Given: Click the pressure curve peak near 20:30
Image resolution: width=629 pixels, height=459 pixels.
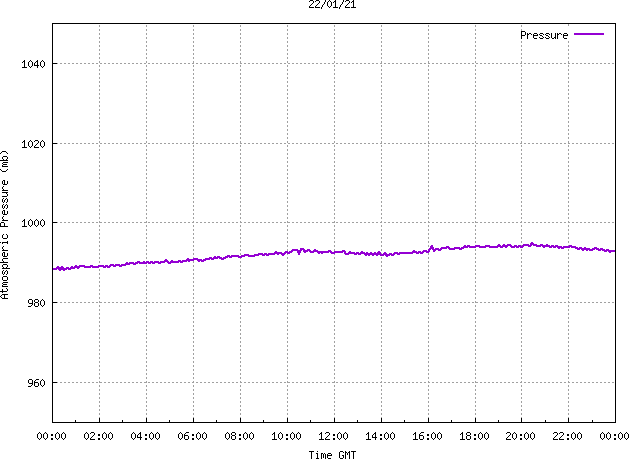Looking at the screenshot, I should 532,244.
